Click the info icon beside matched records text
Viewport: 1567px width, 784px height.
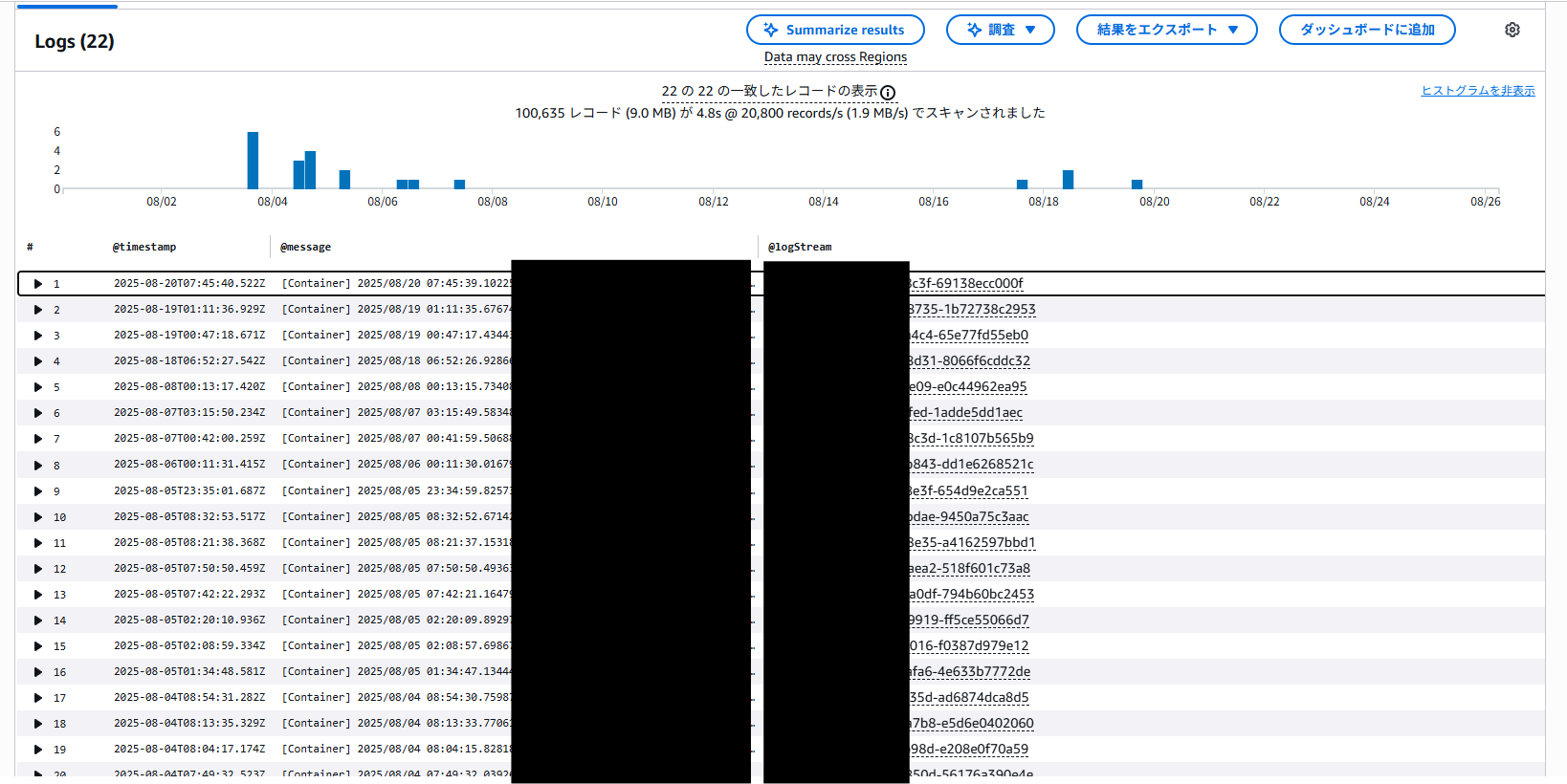point(888,93)
